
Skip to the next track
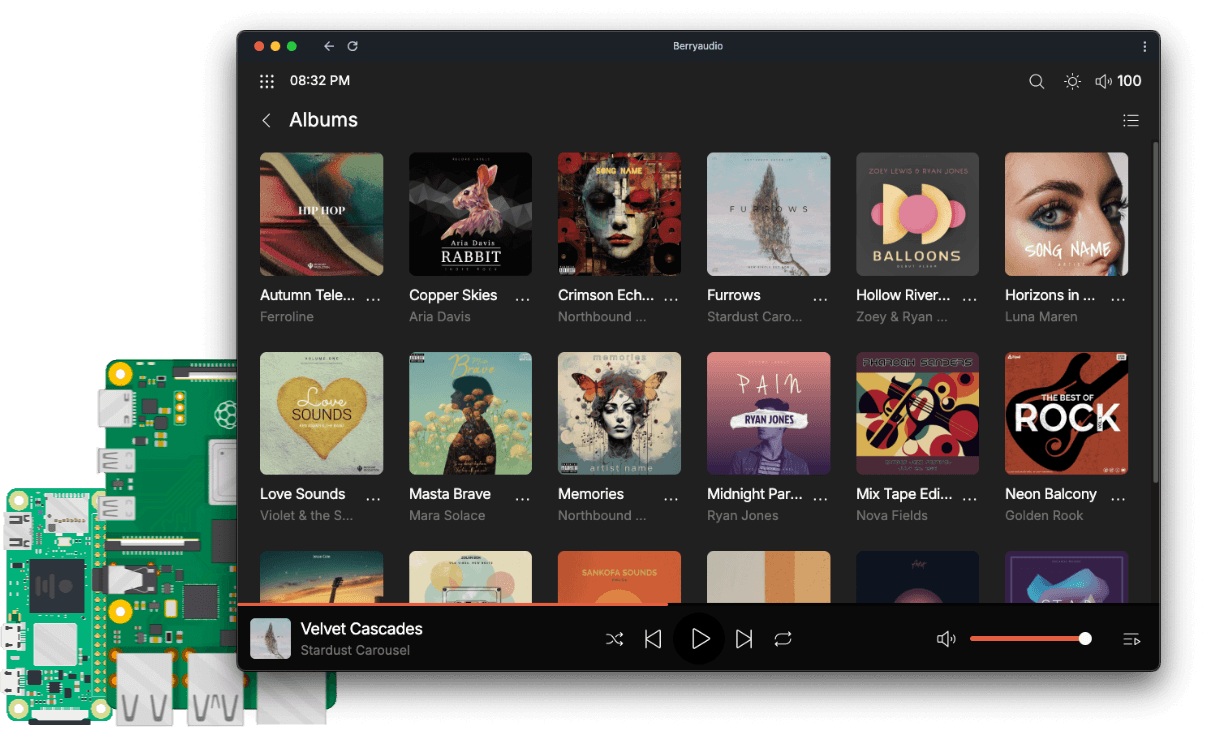pyautogui.click(x=744, y=638)
